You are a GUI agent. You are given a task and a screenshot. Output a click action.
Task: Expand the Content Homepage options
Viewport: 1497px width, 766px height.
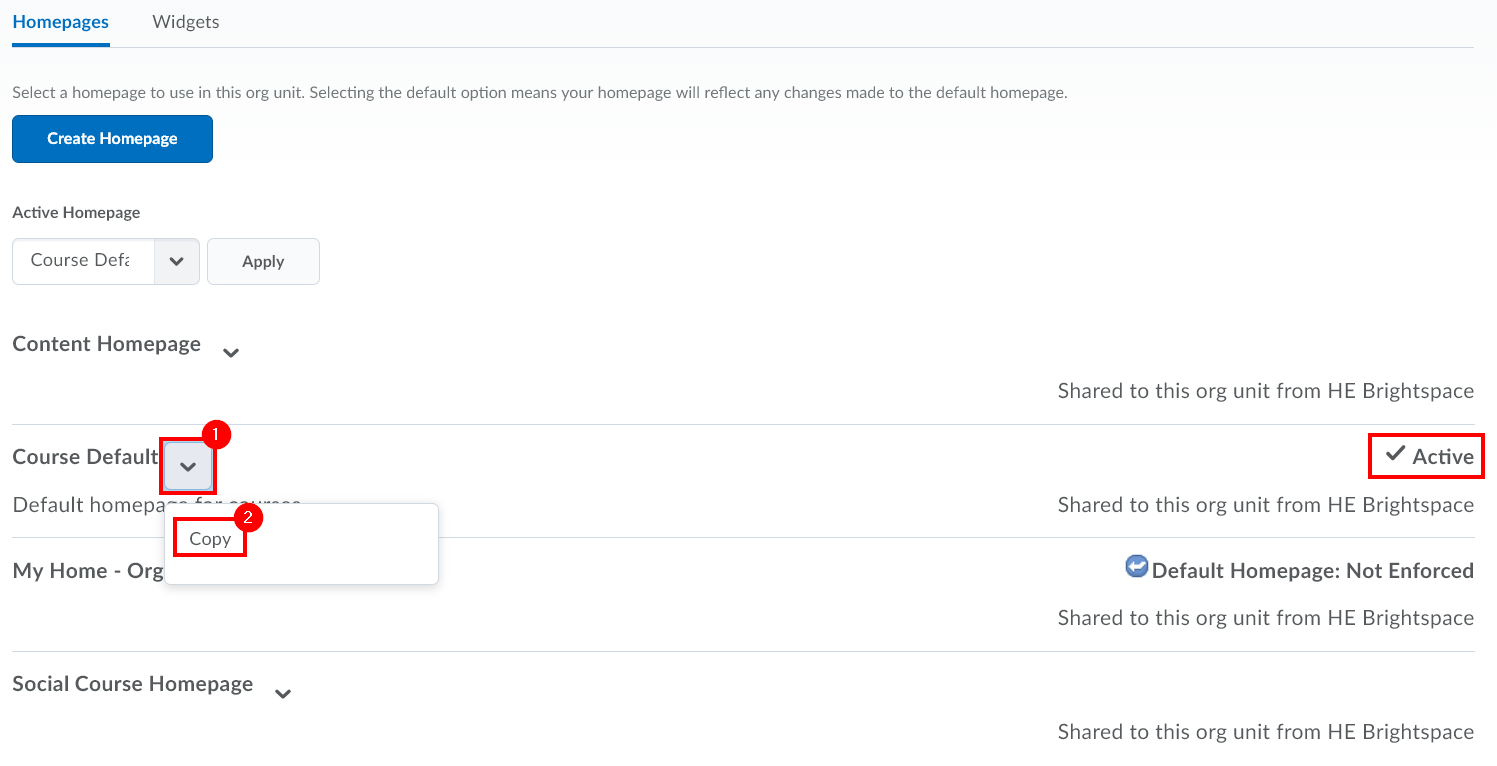tap(231, 353)
